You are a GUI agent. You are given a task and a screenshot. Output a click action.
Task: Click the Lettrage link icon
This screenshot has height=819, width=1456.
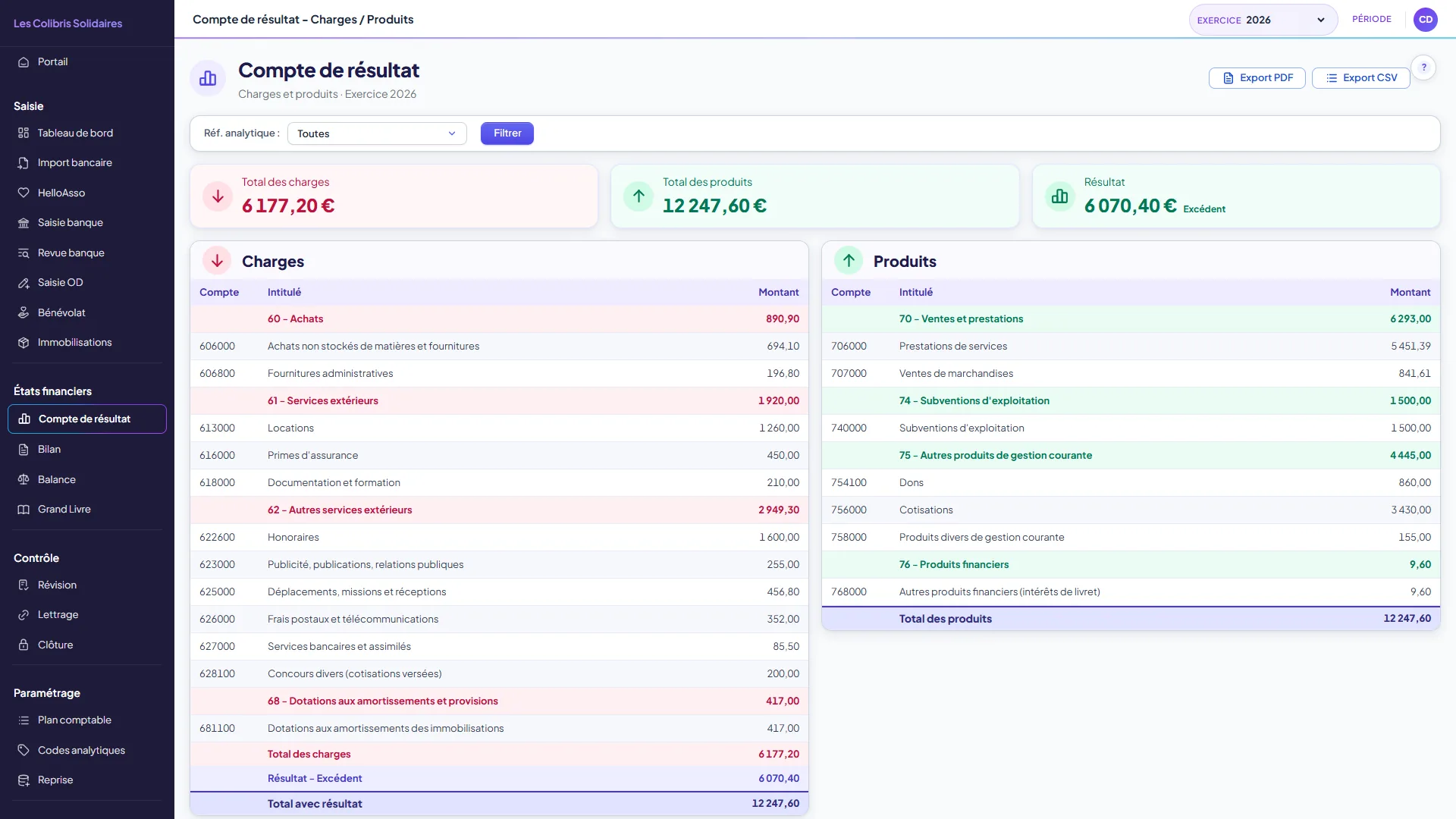click(x=24, y=615)
